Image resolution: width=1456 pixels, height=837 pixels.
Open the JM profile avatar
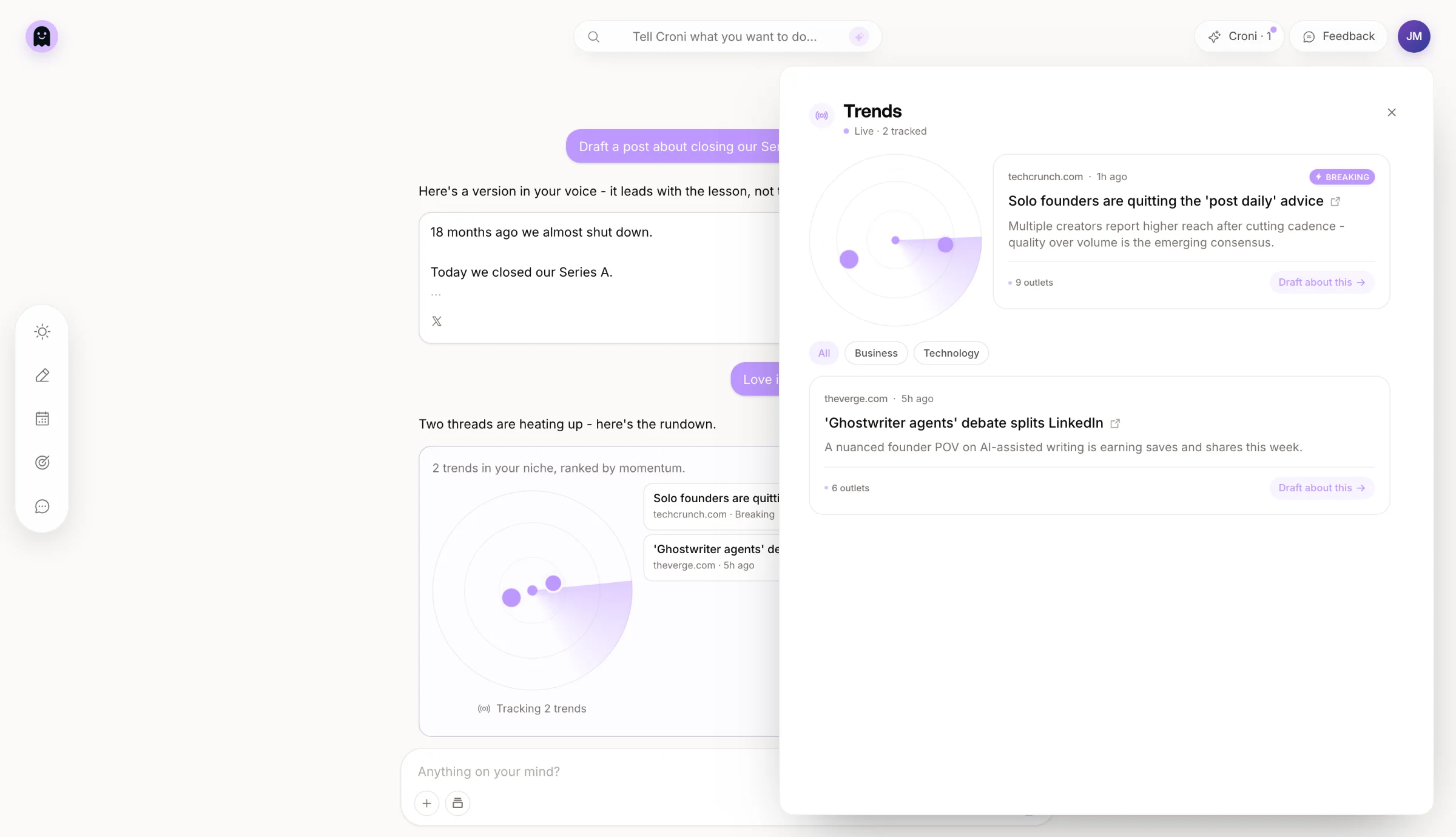[1414, 36]
